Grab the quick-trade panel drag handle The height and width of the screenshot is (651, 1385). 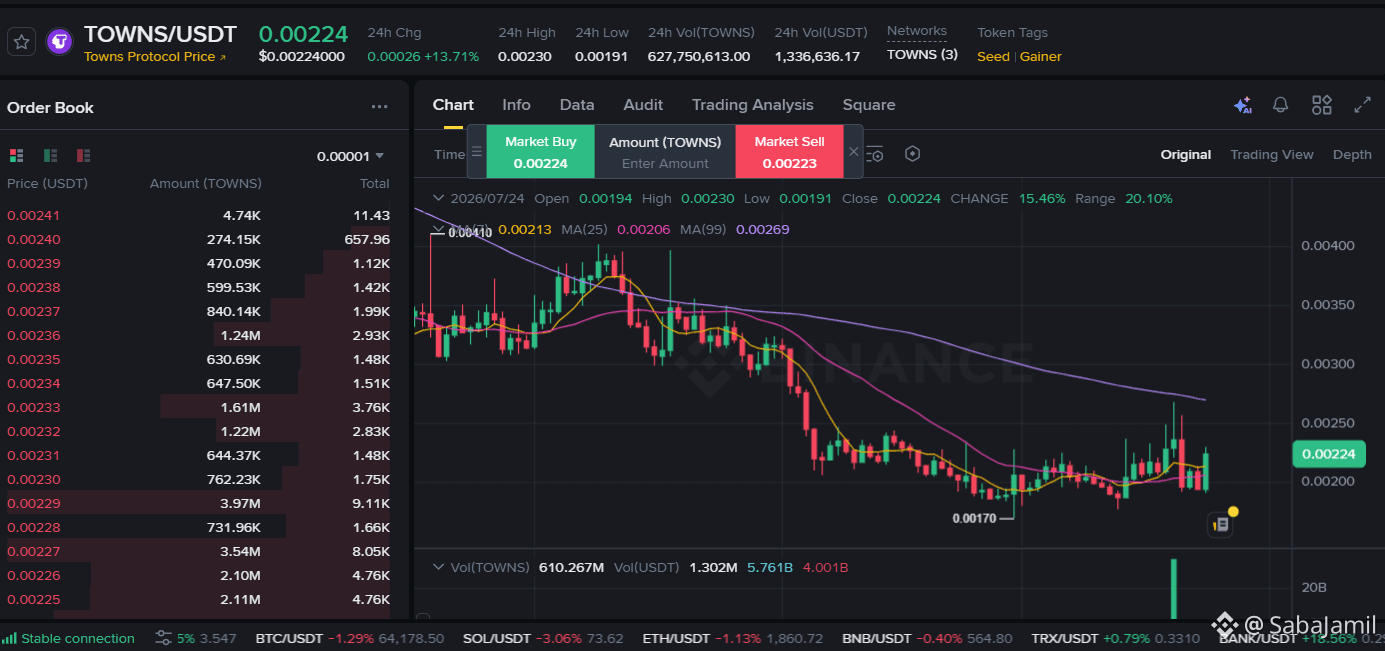477,152
